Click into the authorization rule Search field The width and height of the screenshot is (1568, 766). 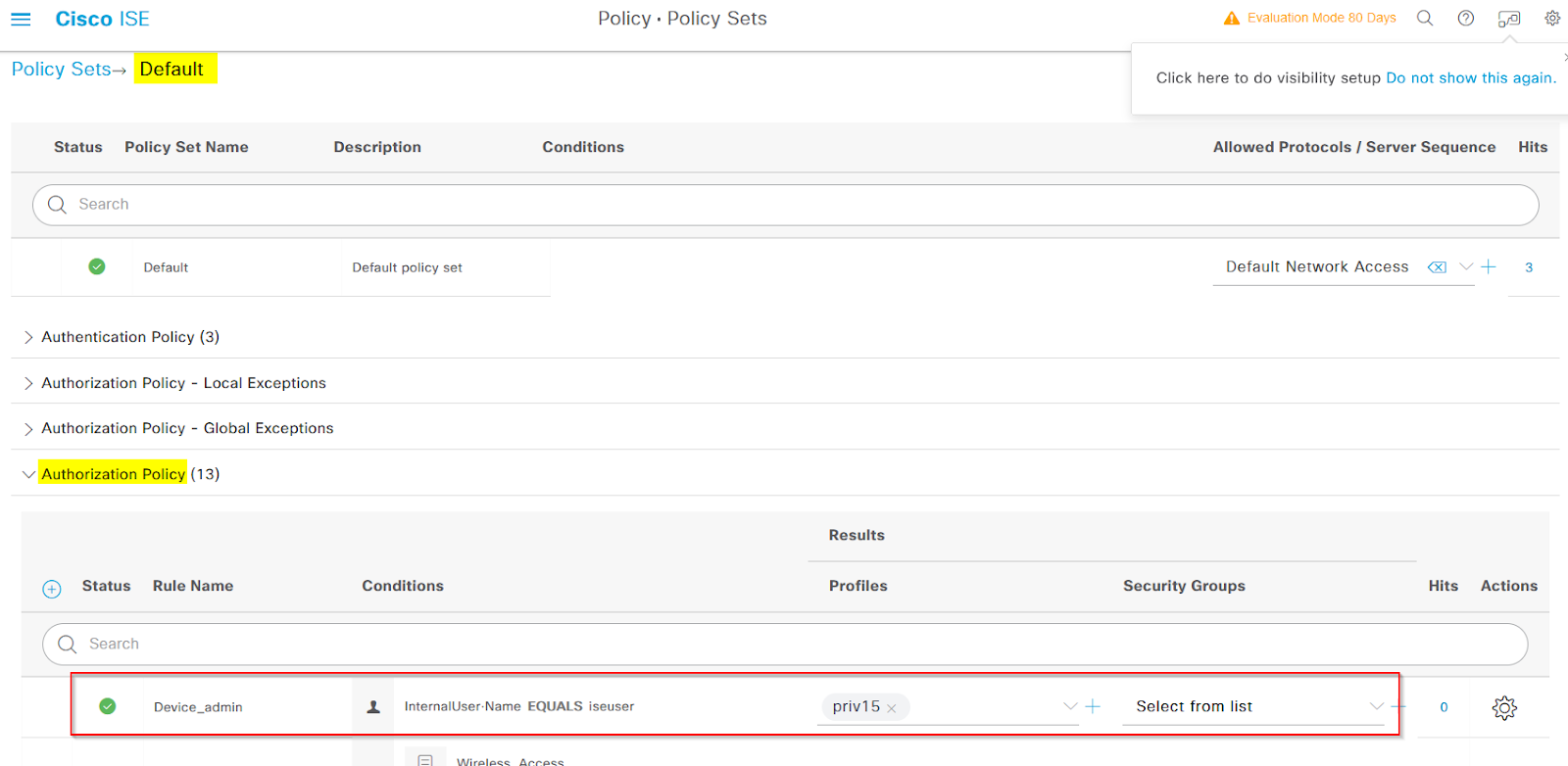785,645
